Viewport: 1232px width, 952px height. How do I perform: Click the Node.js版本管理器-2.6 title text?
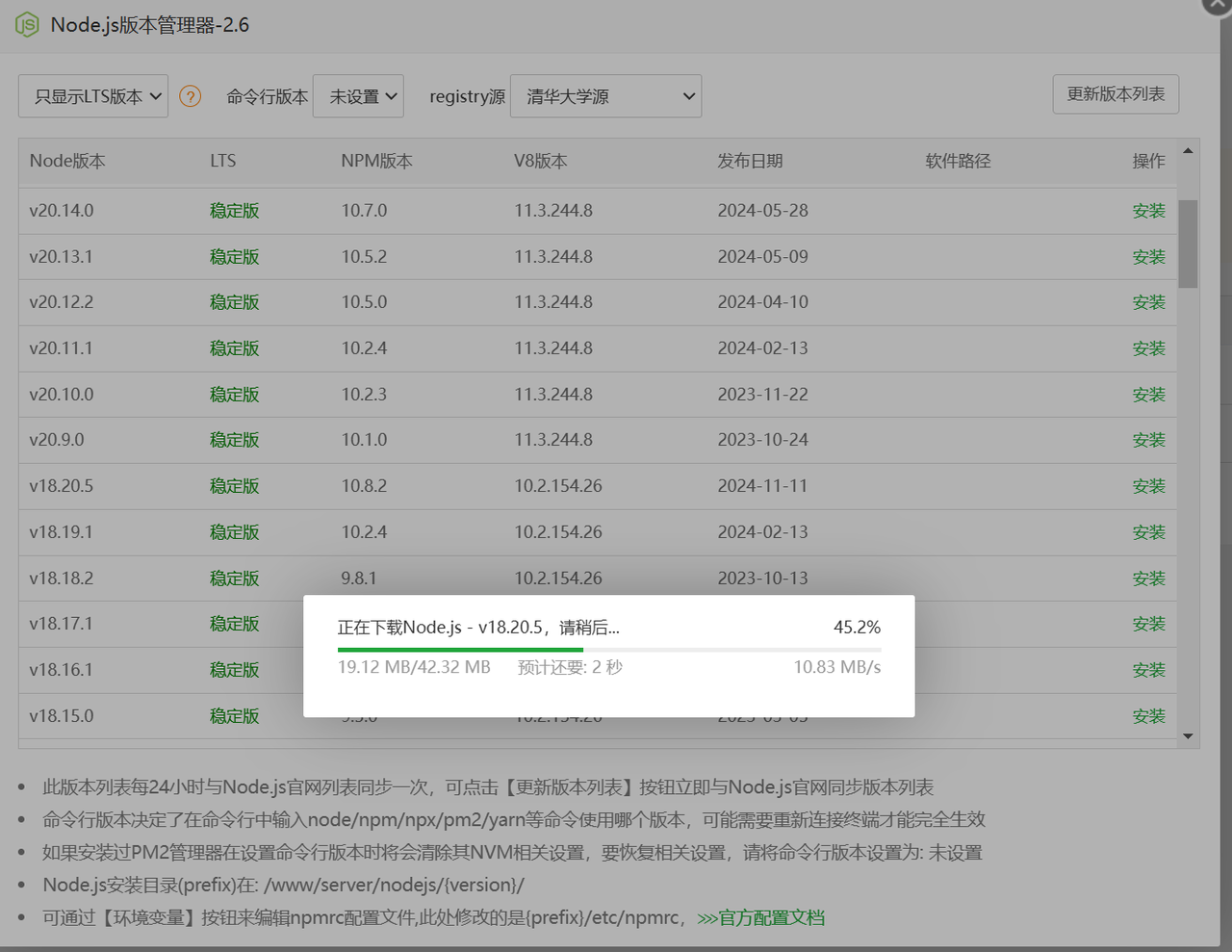pos(149,25)
